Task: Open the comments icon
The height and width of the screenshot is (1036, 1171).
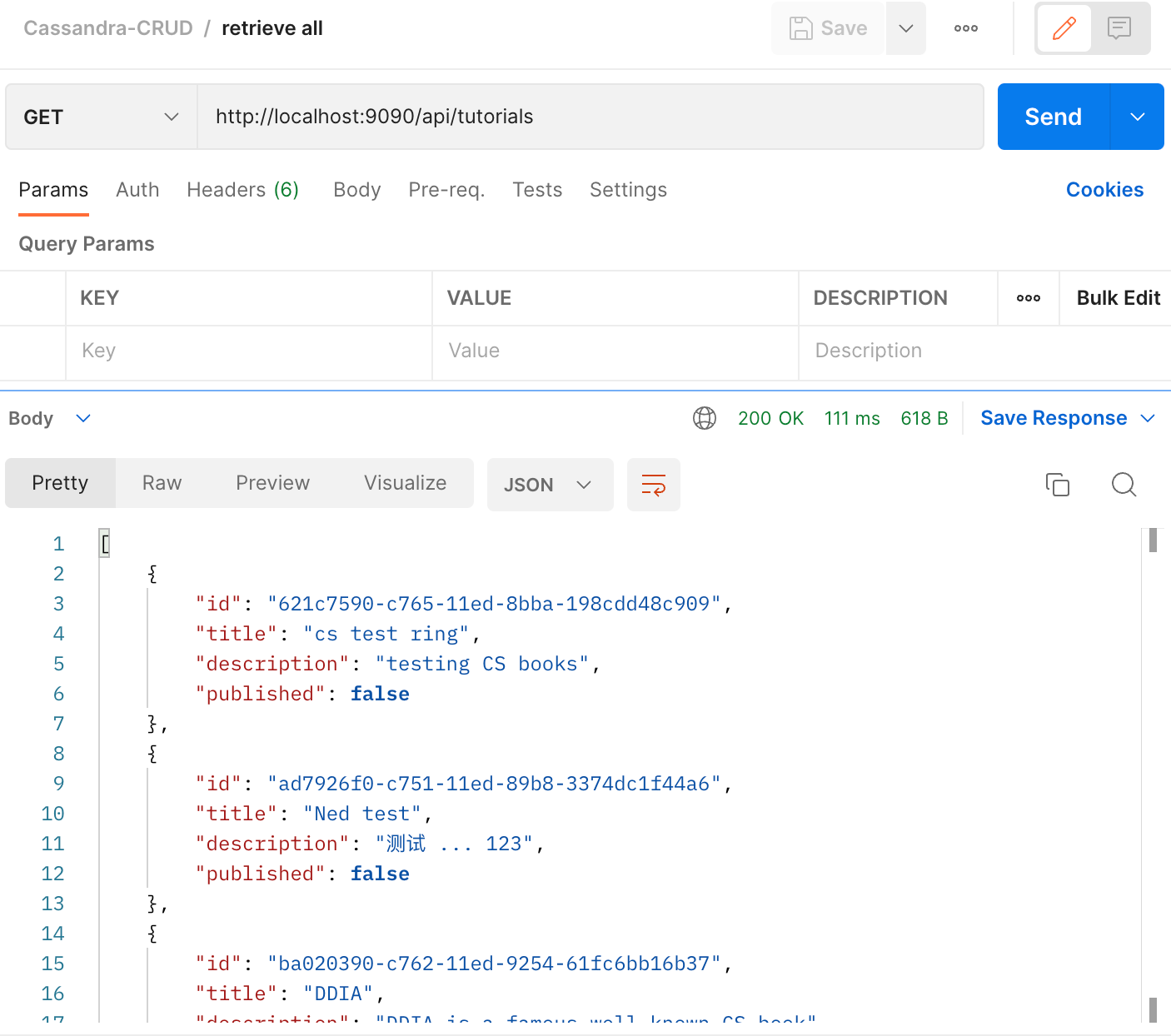Action: pos(1119,28)
